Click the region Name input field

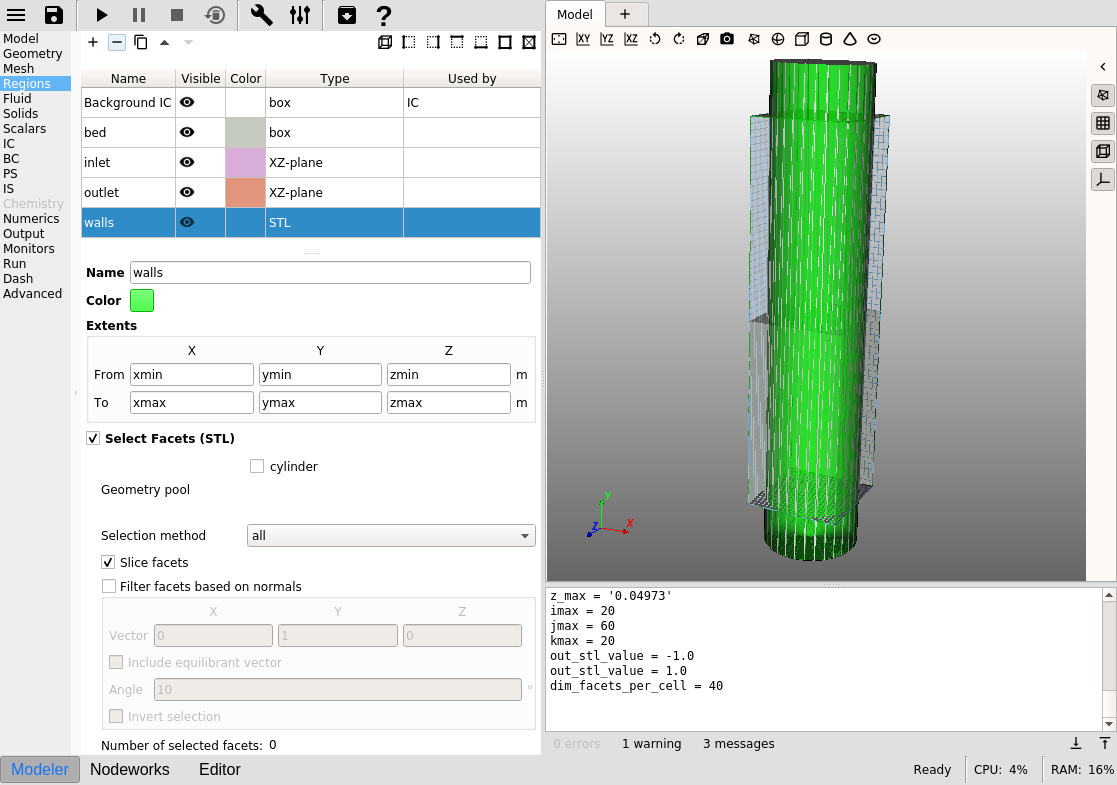330,273
